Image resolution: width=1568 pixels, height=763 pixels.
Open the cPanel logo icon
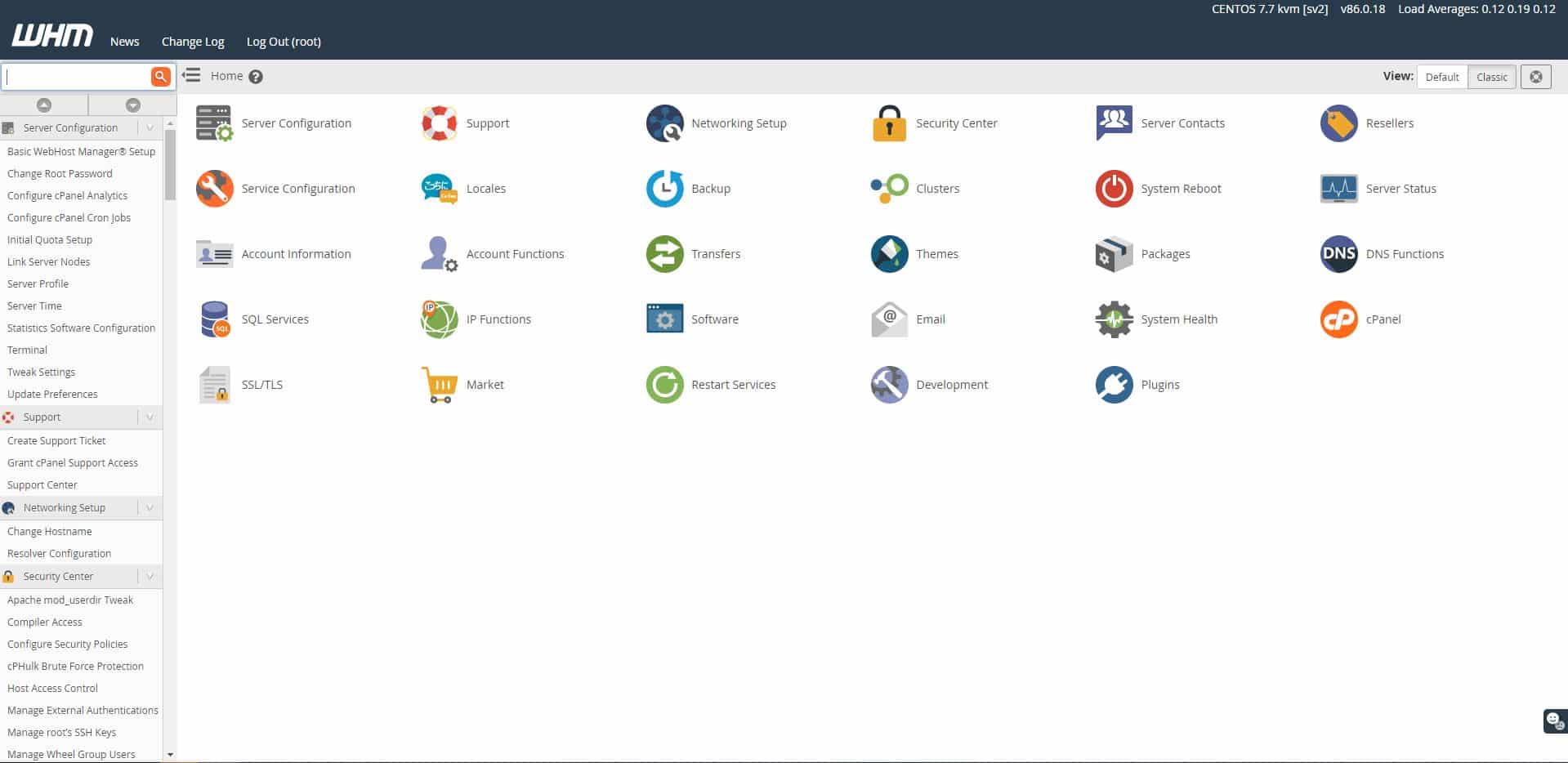coord(1338,319)
